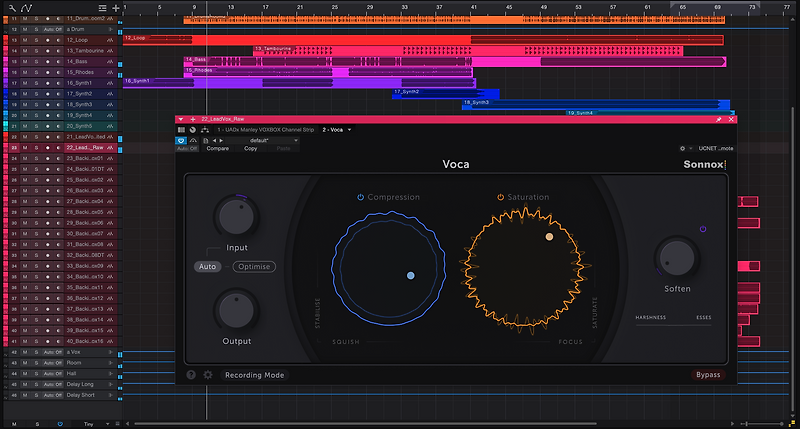Switch to UADx Manley VOXBOX tab
The image size is (800, 429).
click(267, 130)
